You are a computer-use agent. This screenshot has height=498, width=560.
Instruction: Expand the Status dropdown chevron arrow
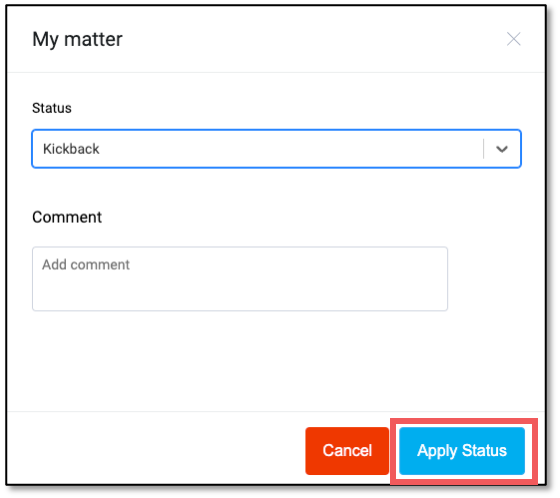point(502,149)
